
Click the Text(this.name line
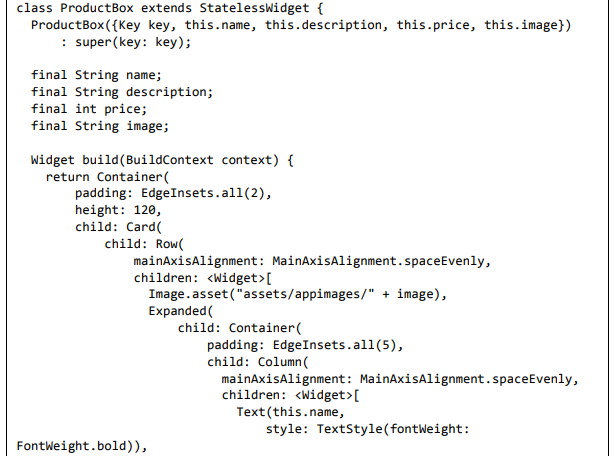click(290, 413)
